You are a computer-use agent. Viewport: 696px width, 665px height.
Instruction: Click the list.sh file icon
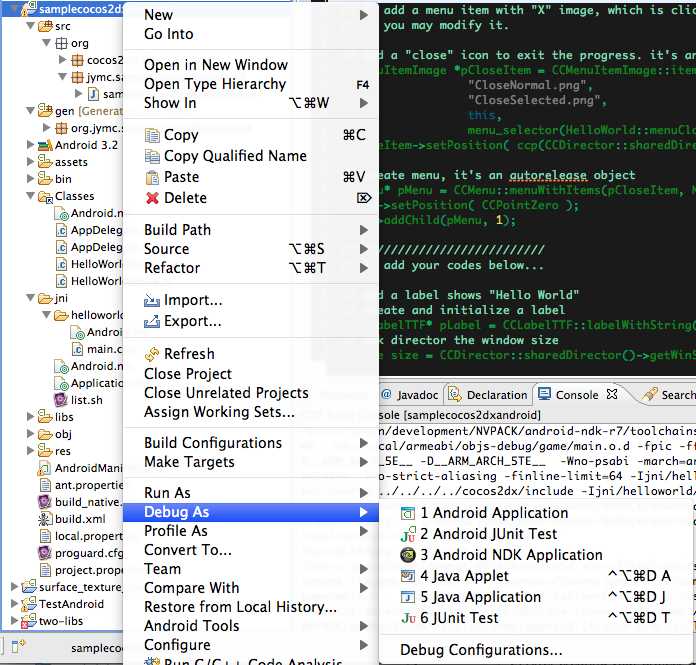point(60,400)
